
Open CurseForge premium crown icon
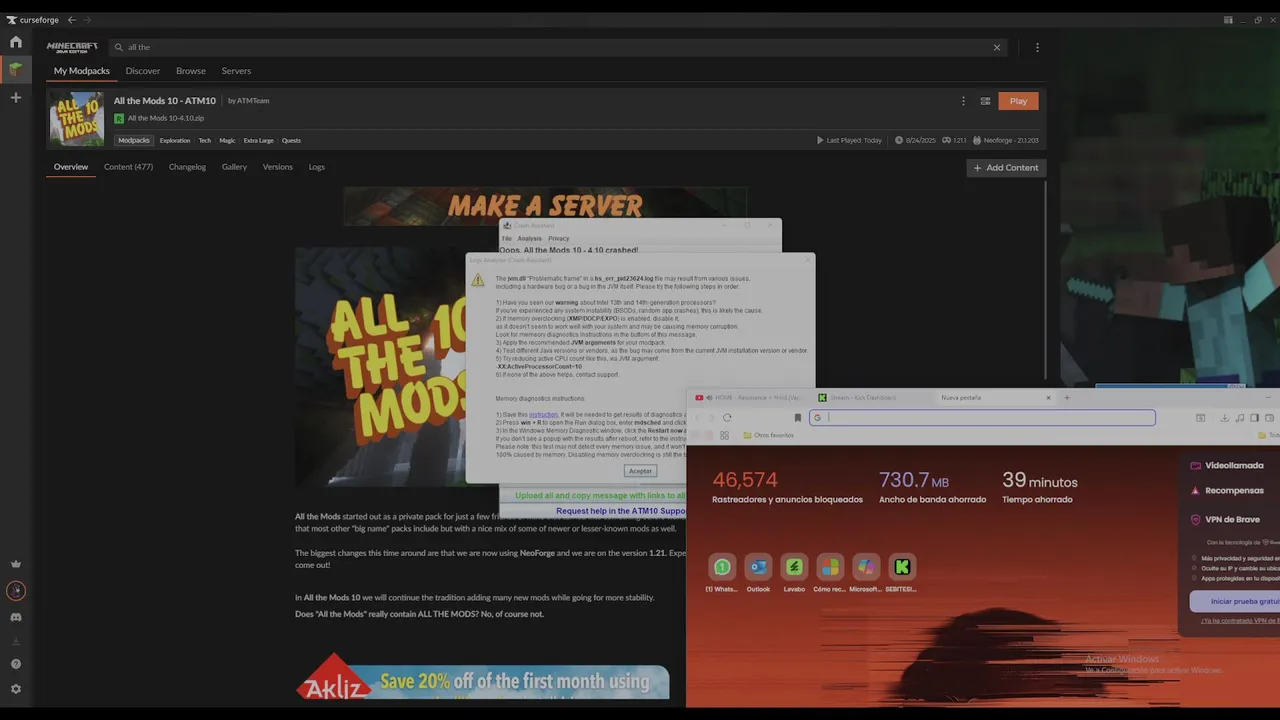(x=15, y=564)
